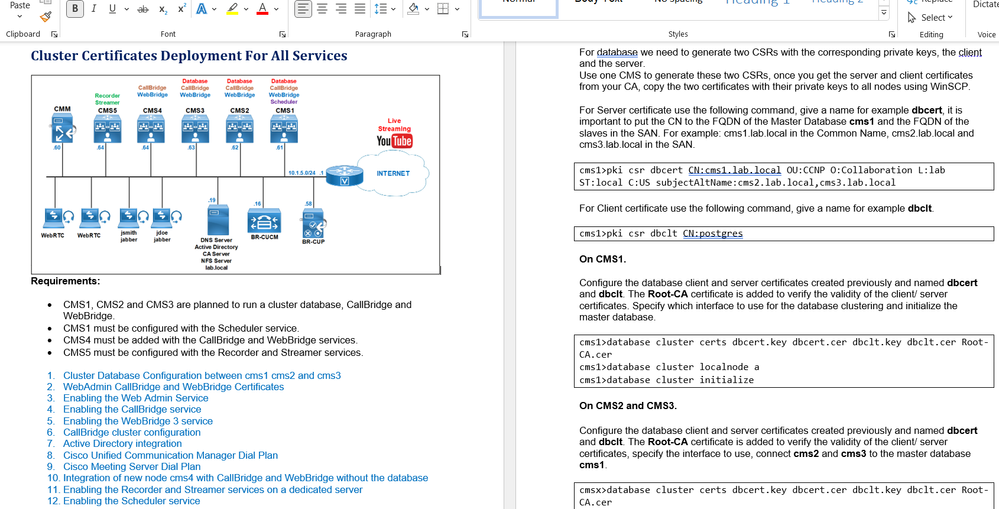The image size is (999, 509).
Task: Apply the No Spacing style
Action: (678, 3)
